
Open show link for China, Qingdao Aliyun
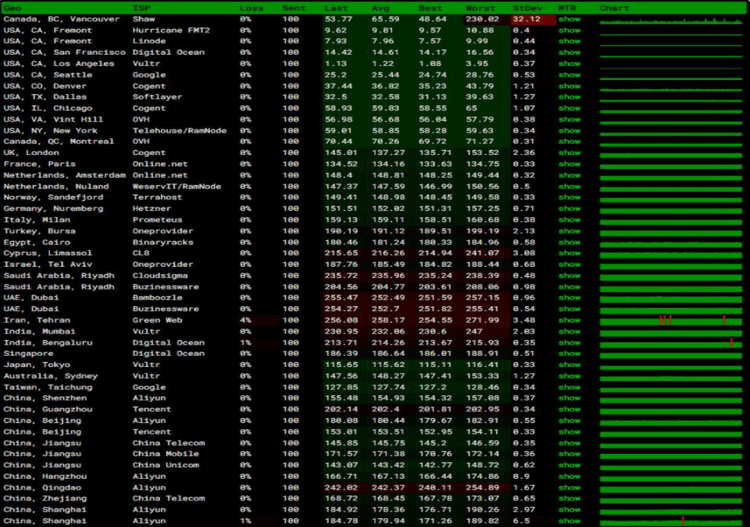pyautogui.click(x=569, y=487)
